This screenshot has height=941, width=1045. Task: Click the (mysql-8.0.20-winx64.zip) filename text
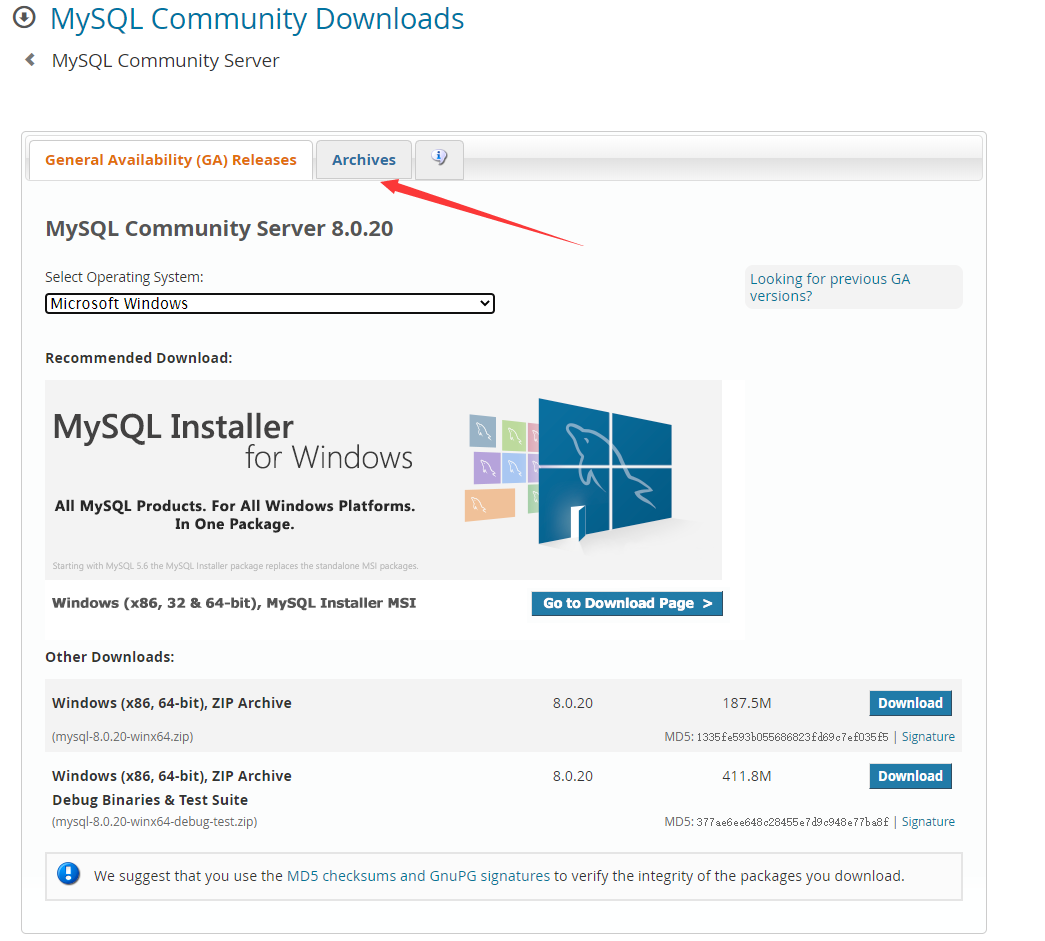pyautogui.click(x=123, y=736)
